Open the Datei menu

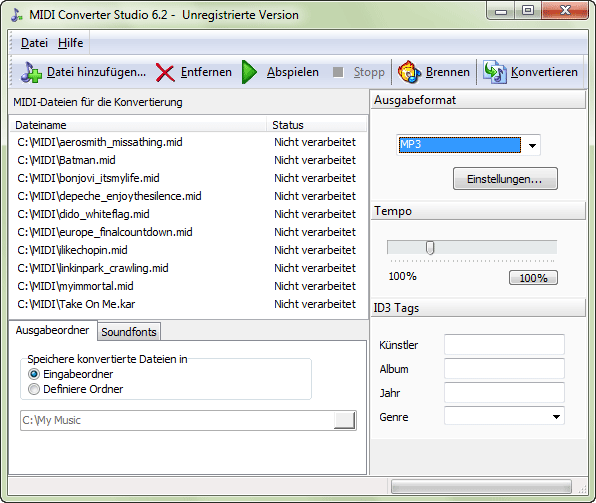tap(34, 43)
